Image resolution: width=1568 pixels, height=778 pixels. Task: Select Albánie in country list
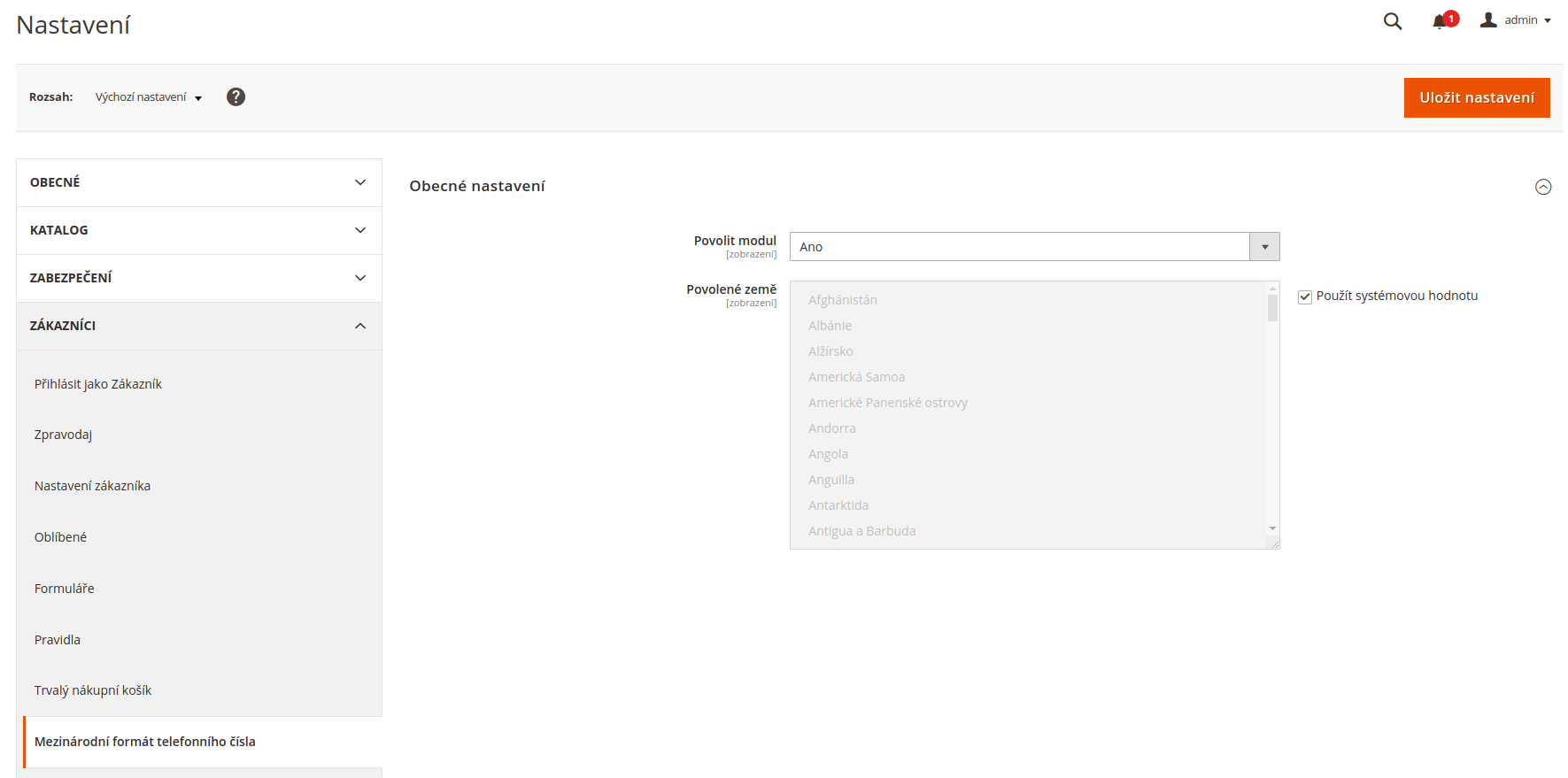pos(1028,326)
